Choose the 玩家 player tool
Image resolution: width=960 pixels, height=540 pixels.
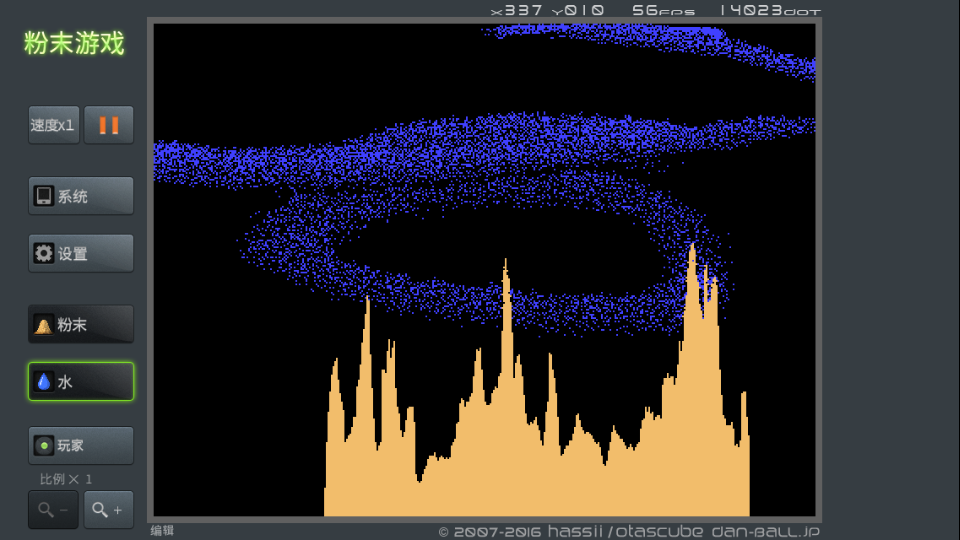tap(81, 446)
